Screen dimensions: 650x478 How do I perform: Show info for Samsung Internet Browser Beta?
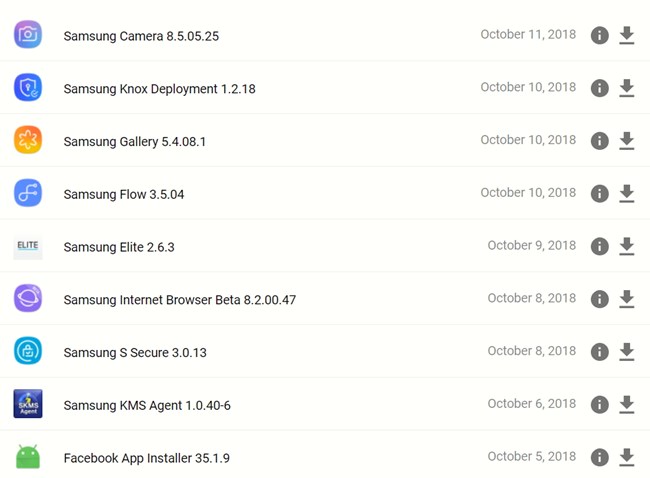[x=599, y=299]
